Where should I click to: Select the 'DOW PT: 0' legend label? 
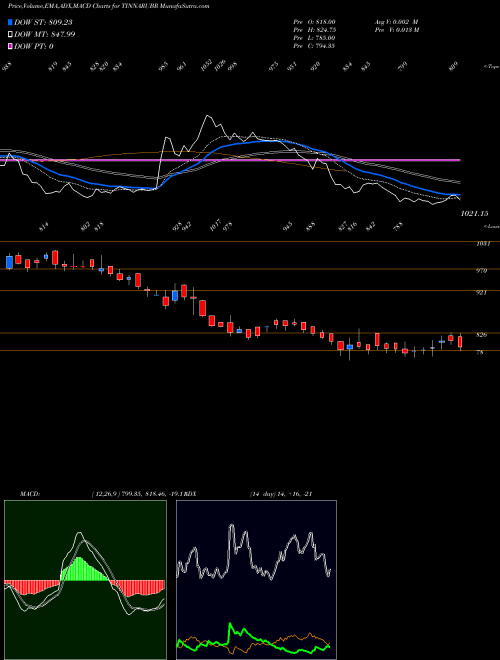click(x=33, y=47)
